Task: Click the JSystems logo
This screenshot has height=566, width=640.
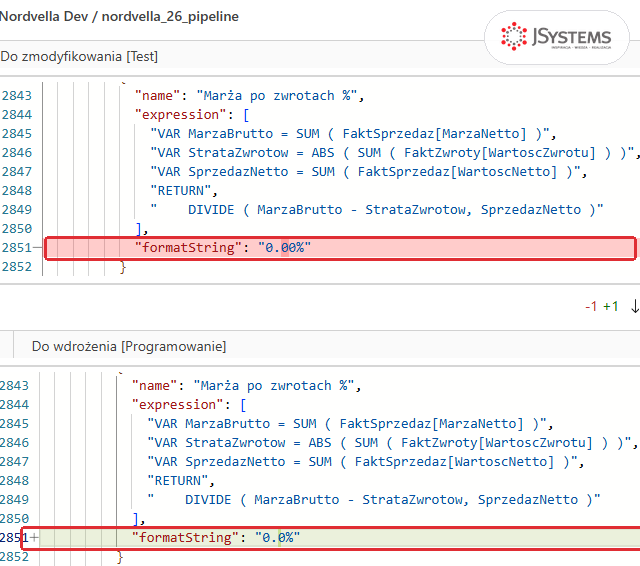Action: pos(556,37)
